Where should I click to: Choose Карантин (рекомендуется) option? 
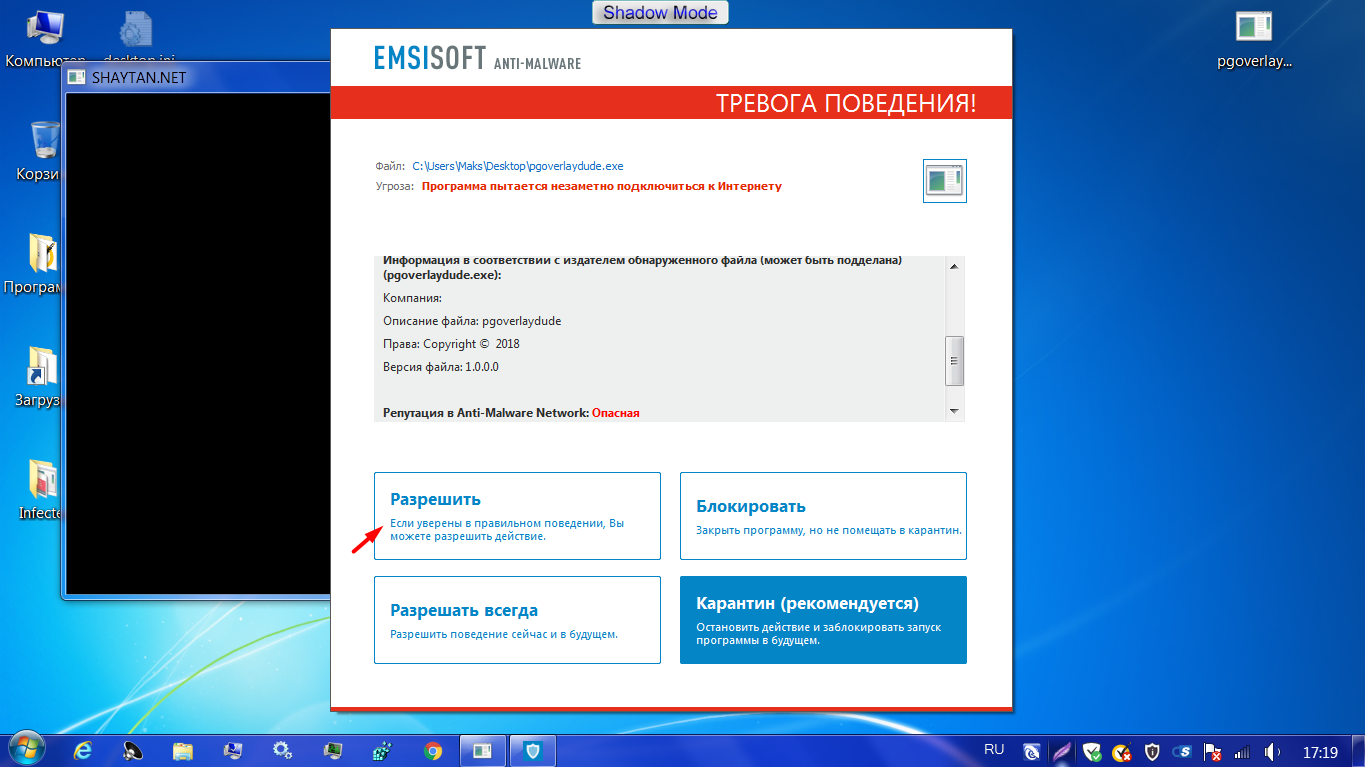click(823, 620)
